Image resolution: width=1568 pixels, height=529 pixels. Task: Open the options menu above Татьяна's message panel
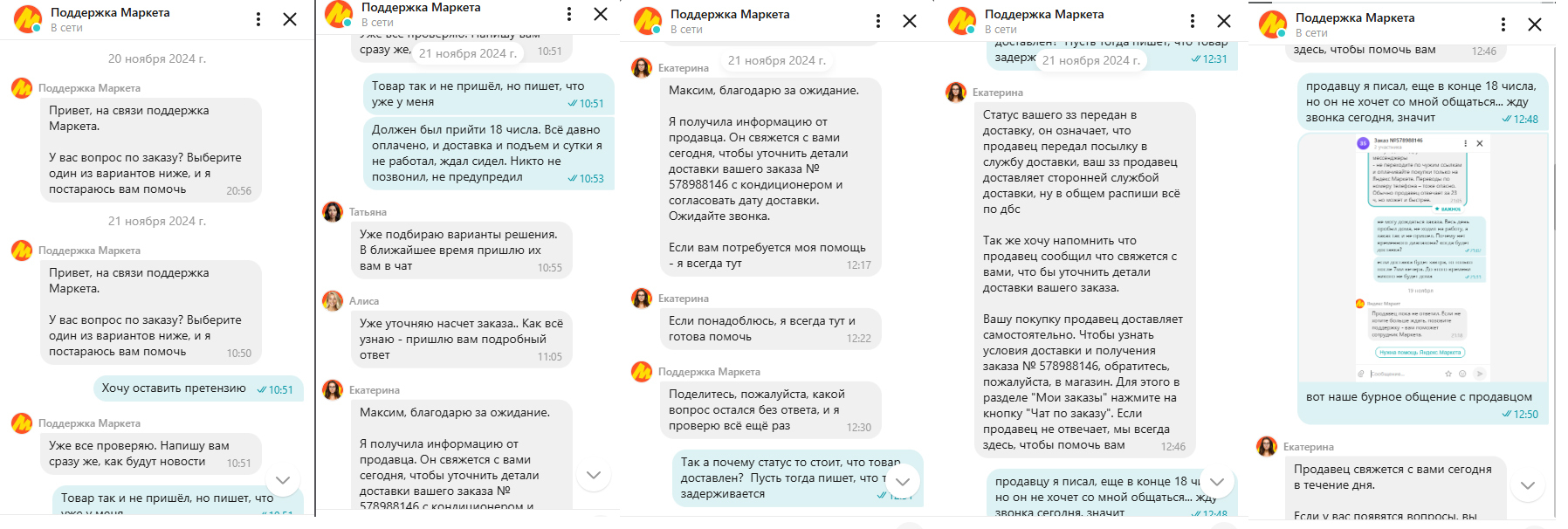pyautogui.click(x=569, y=14)
